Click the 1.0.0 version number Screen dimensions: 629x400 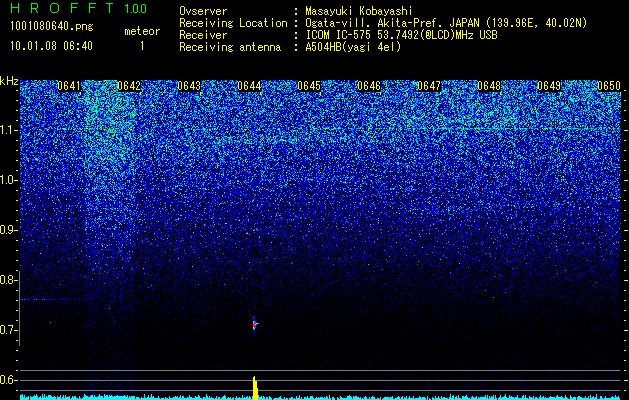(136, 8)
